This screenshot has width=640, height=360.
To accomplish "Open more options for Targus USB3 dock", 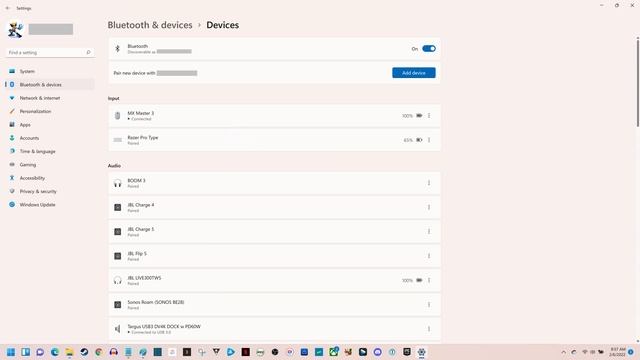I will [429, 329].
